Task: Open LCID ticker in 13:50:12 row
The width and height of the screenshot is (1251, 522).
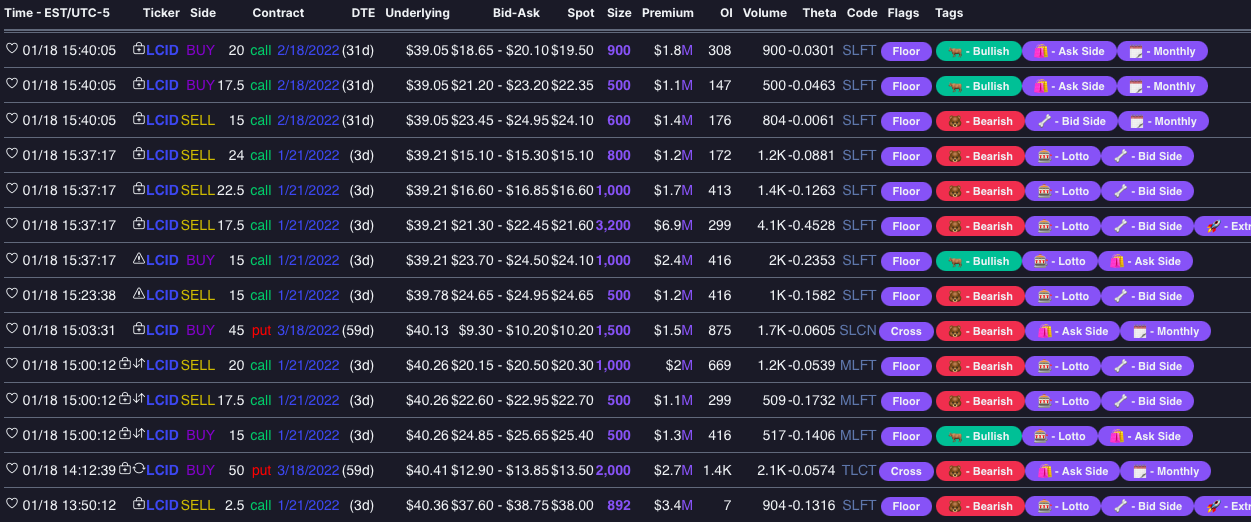Action: (162, 505)
